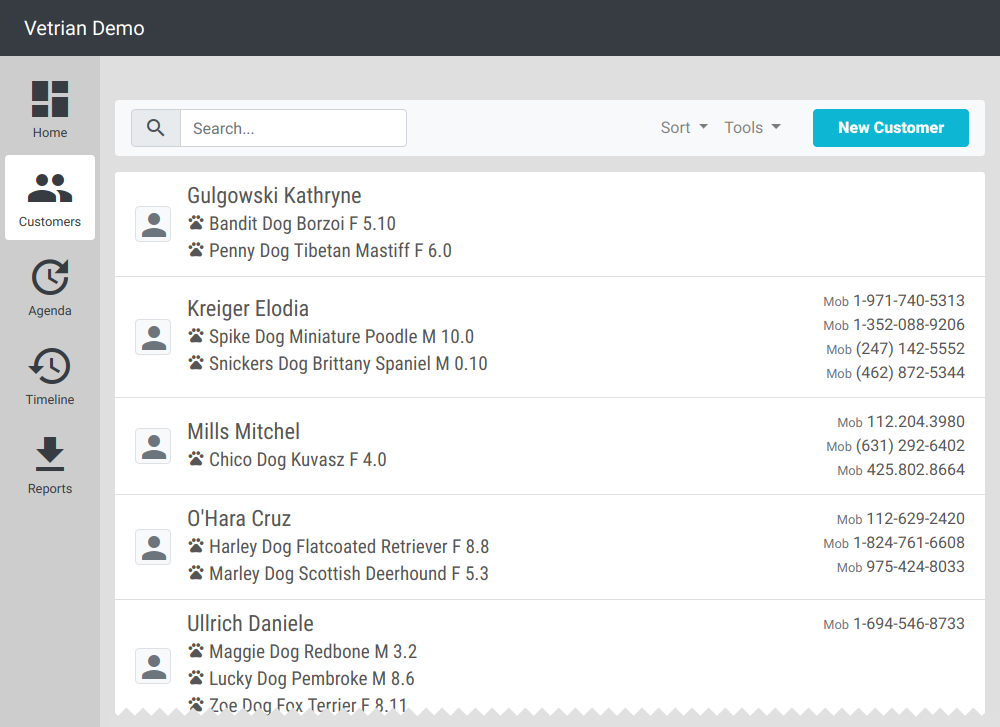1000x727 pixels.
Task: Click the Vetrian Demo title
Action: click(84, 28)
